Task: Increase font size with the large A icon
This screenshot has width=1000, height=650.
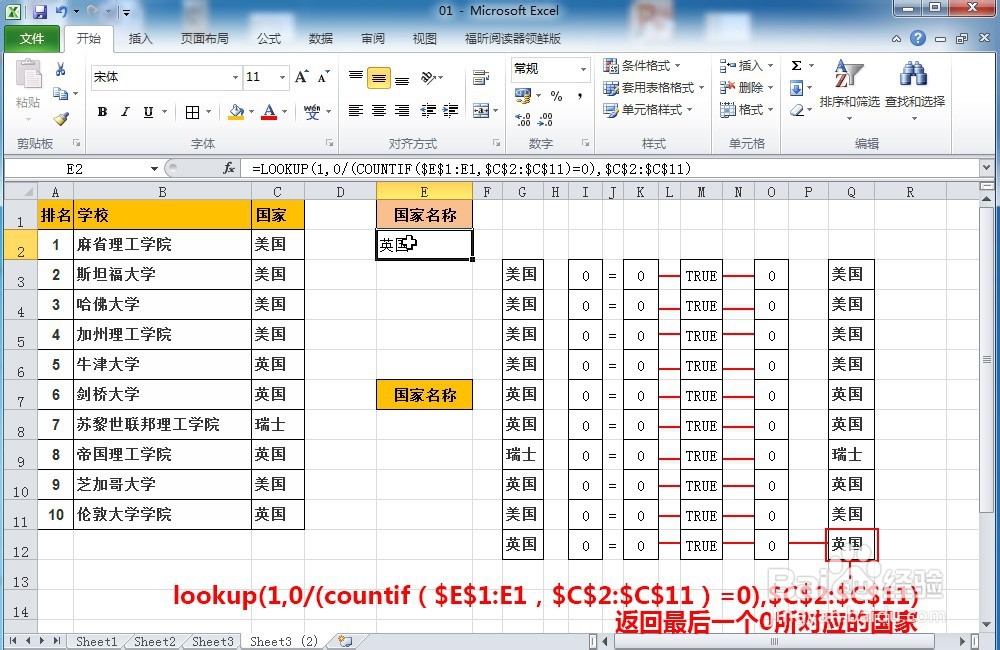Action: (302, 77)
